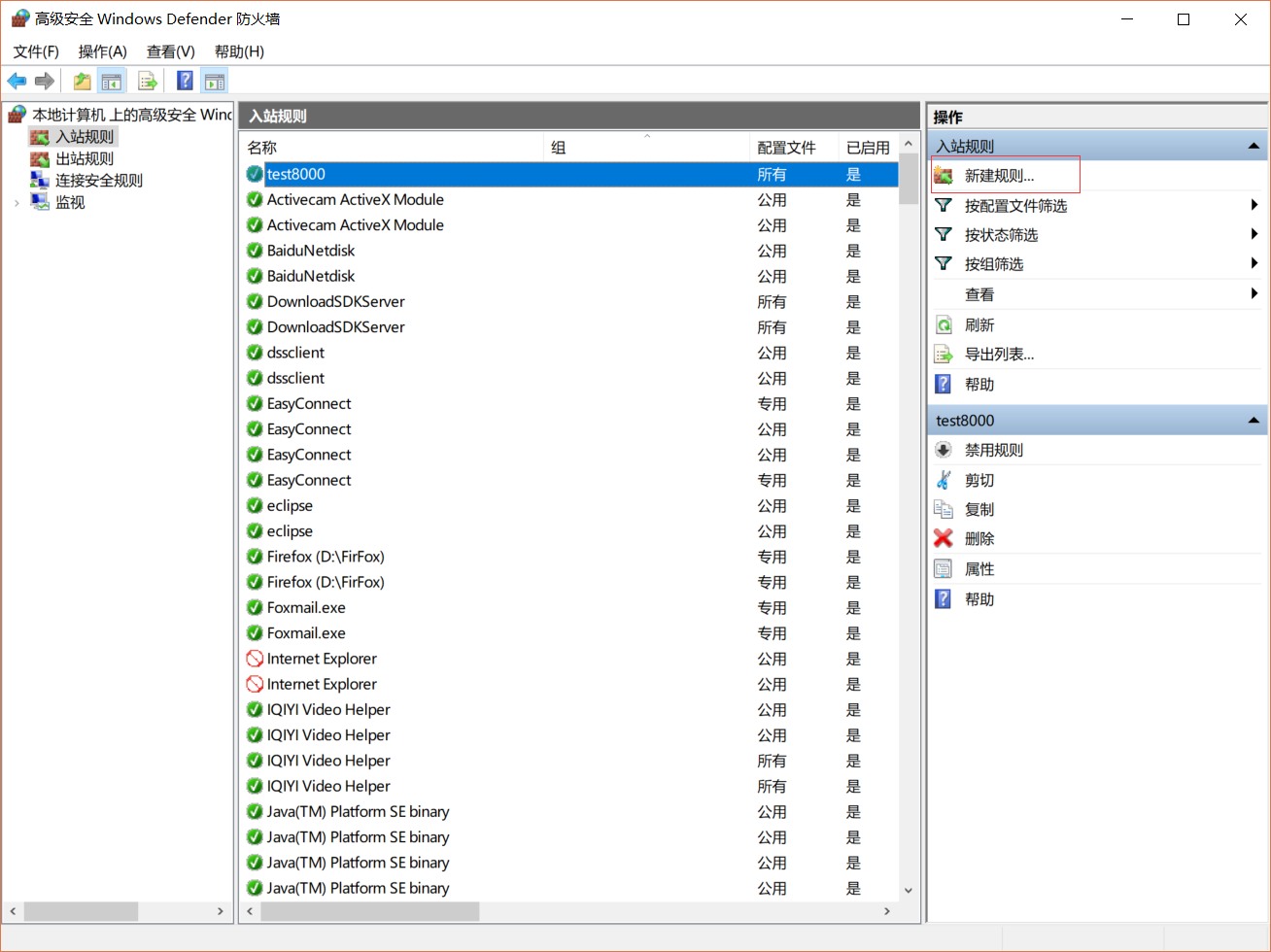
Task: Collapse the 入站规则 actions section
Action: (1254, 147)
